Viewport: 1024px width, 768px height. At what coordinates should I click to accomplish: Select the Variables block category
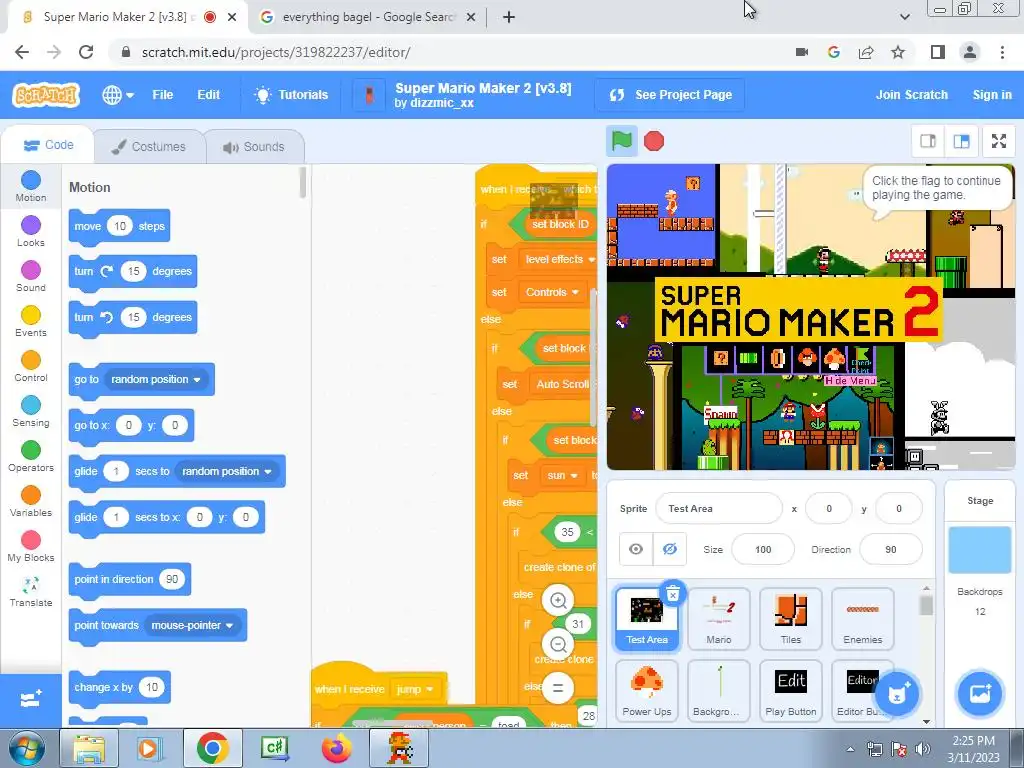pyautogui.click(x=31, y=502)
